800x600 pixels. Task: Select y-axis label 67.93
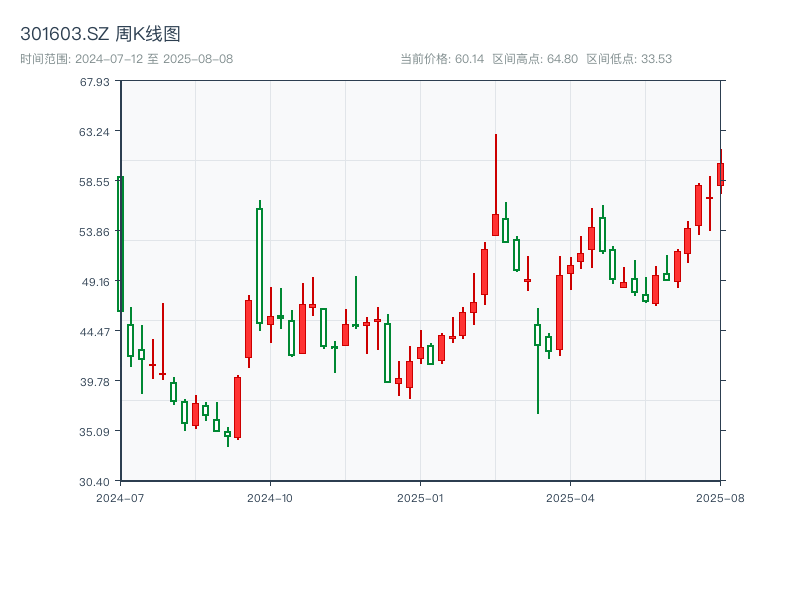click(94, 82)
